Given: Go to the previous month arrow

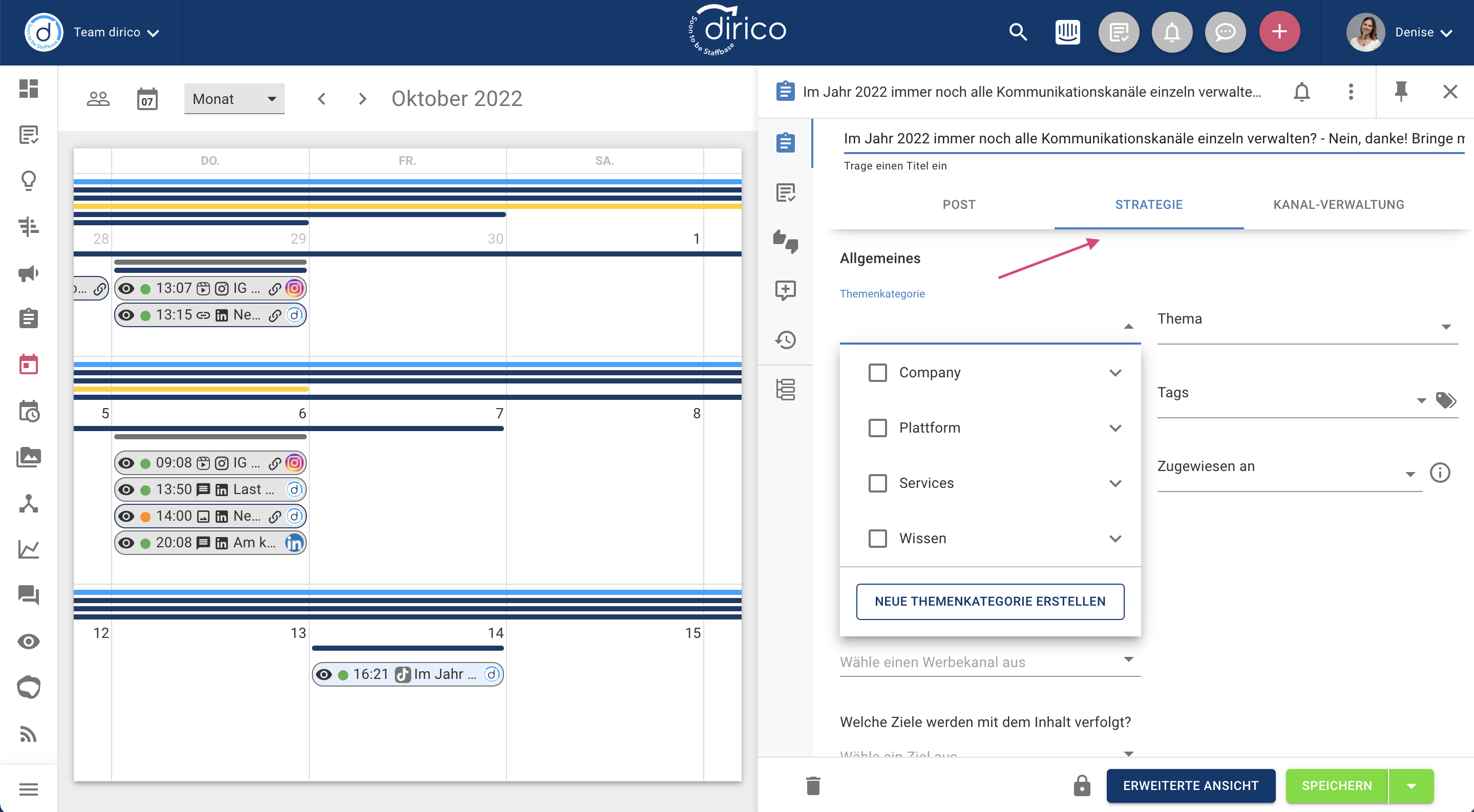Looking at the screenshot, I should 322,98.
